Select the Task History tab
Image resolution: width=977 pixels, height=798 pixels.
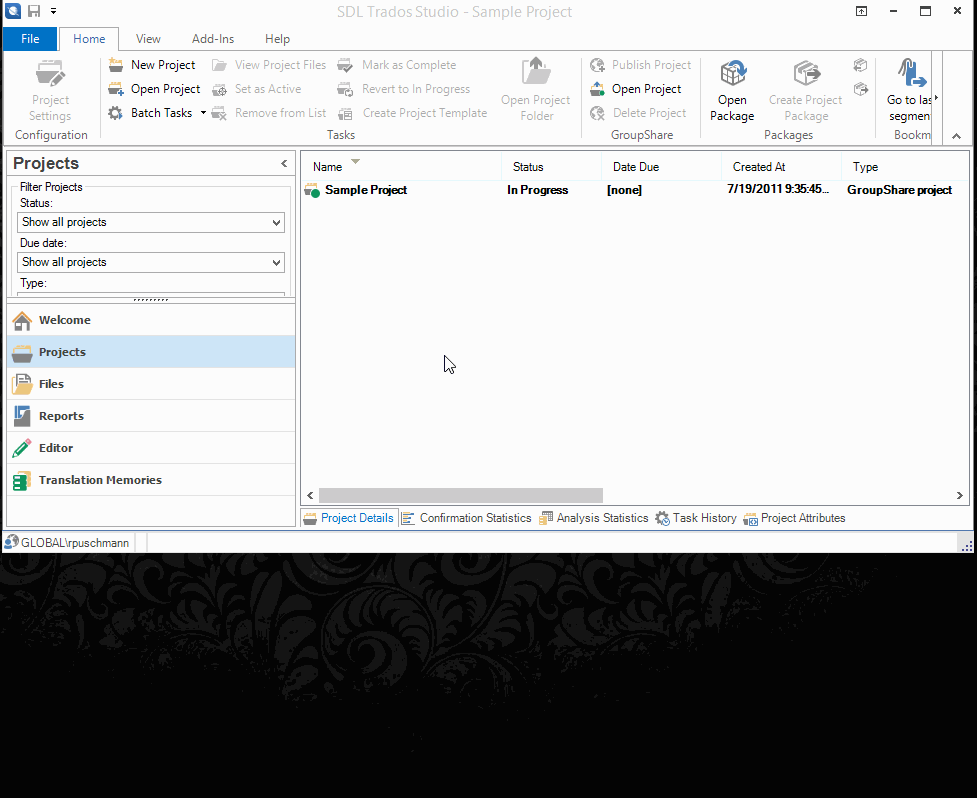click(x=696, y=518)
